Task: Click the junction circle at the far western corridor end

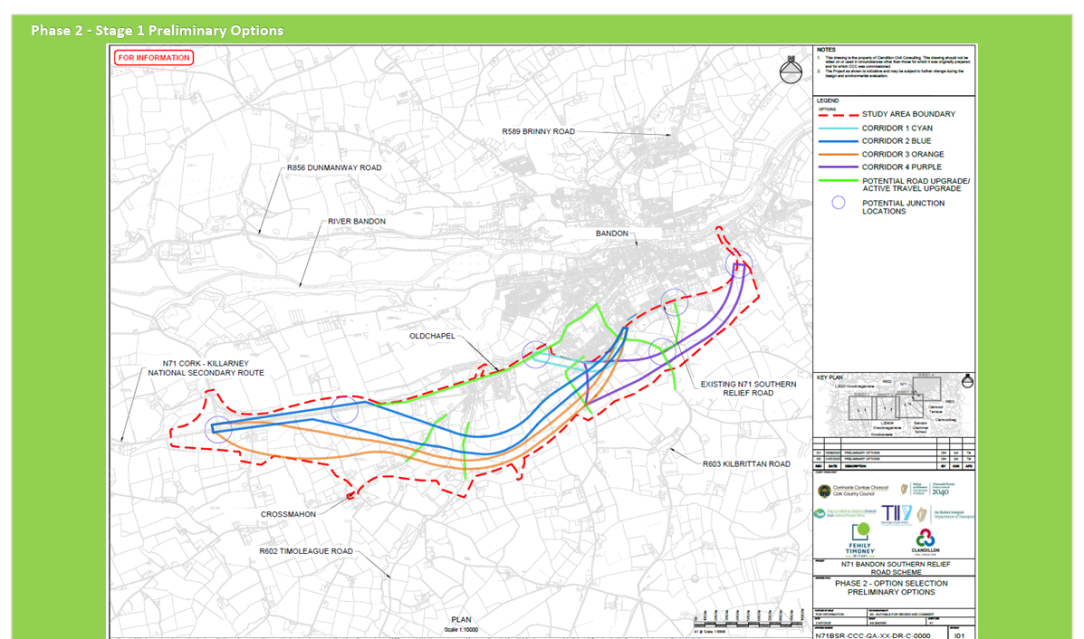Action: pyautogui.click(x=218, y=429)
